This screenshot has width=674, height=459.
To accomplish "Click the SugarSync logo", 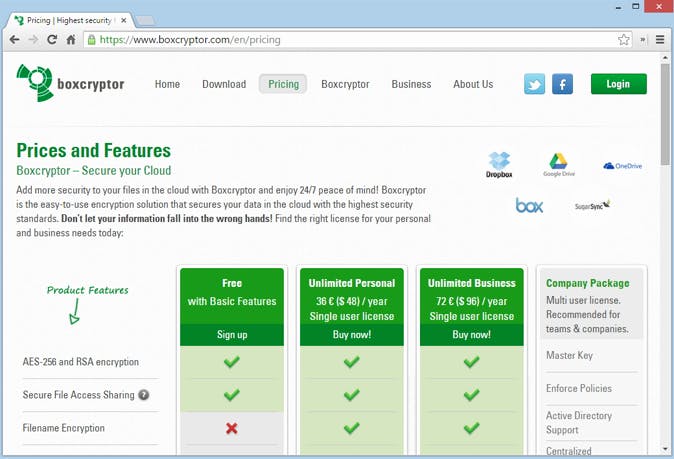I will coord(592,205).
